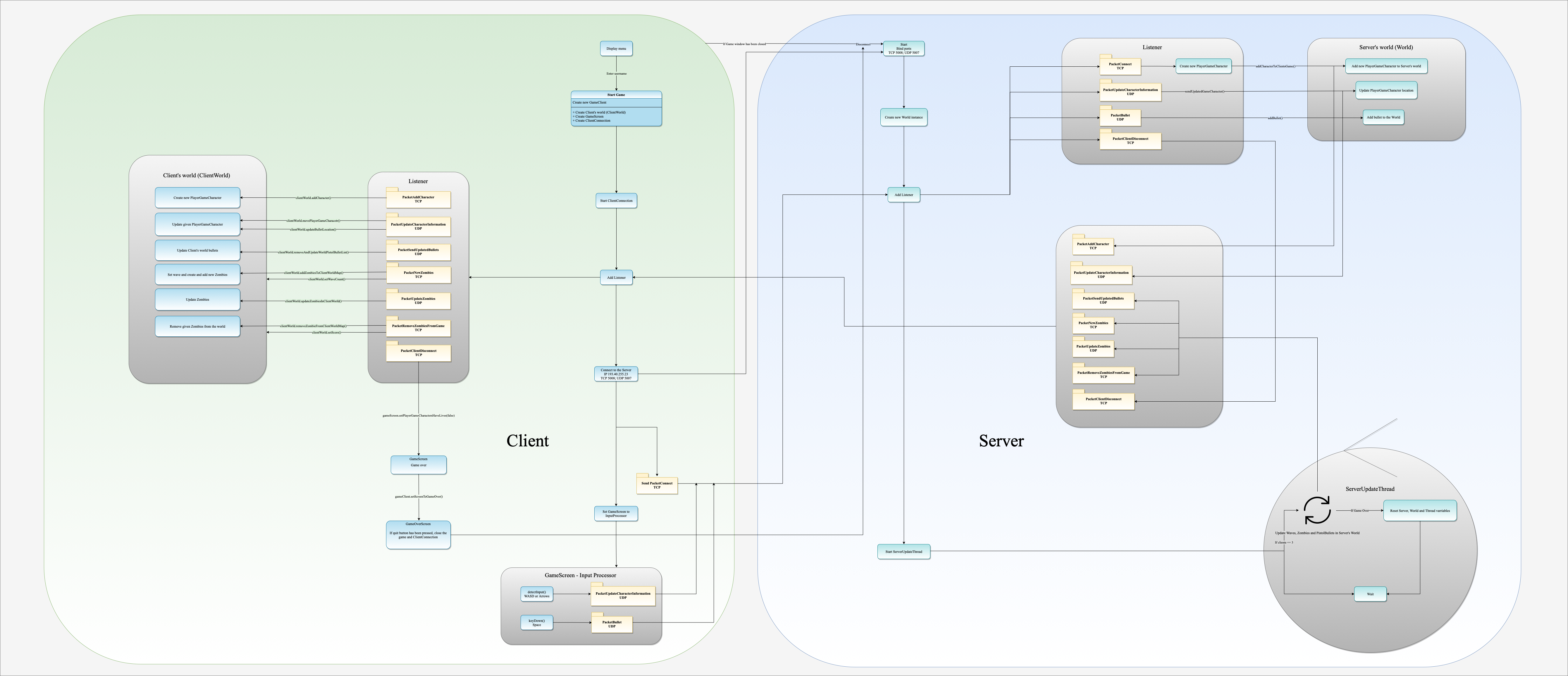
Task: Click the addBullet() arrow label
Action: pyautogui.click(x=1275, y=118)
